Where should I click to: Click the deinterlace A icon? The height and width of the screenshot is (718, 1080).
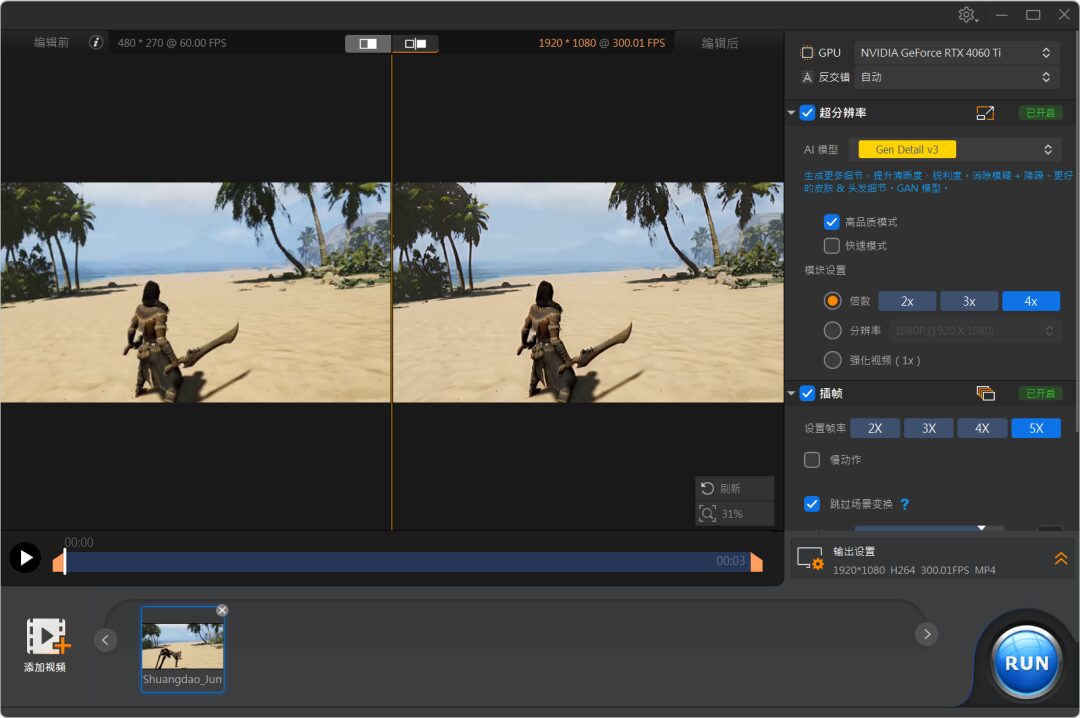pos(807,77)
